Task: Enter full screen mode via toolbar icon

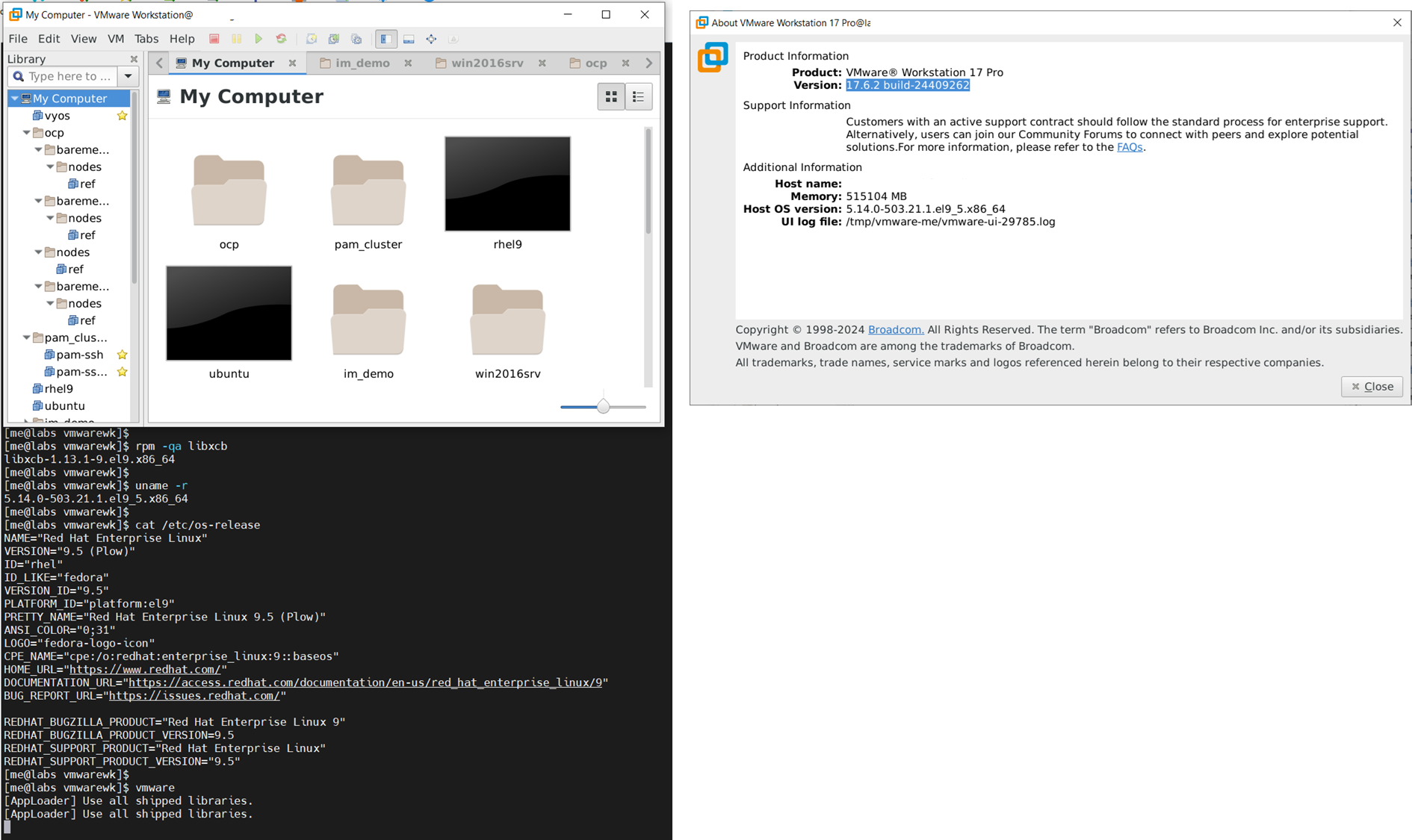Action: pos(431,39)
